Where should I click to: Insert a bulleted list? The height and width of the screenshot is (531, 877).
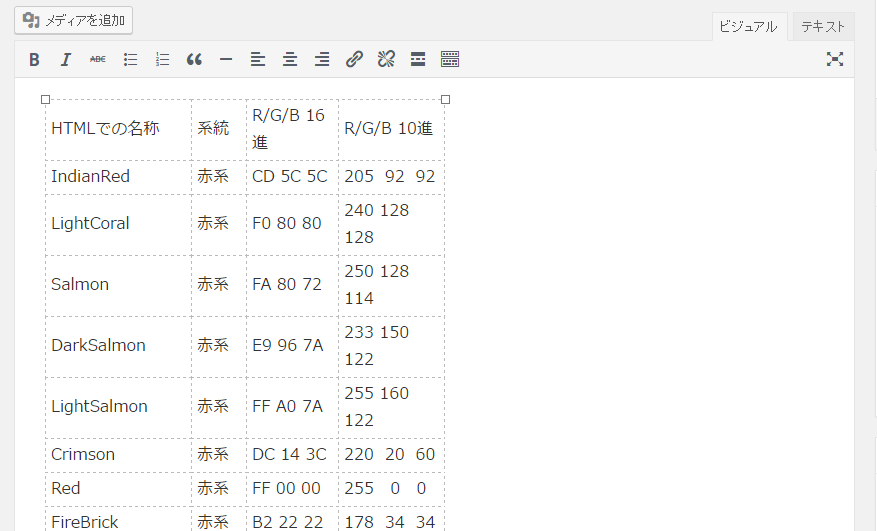point(130,60)
